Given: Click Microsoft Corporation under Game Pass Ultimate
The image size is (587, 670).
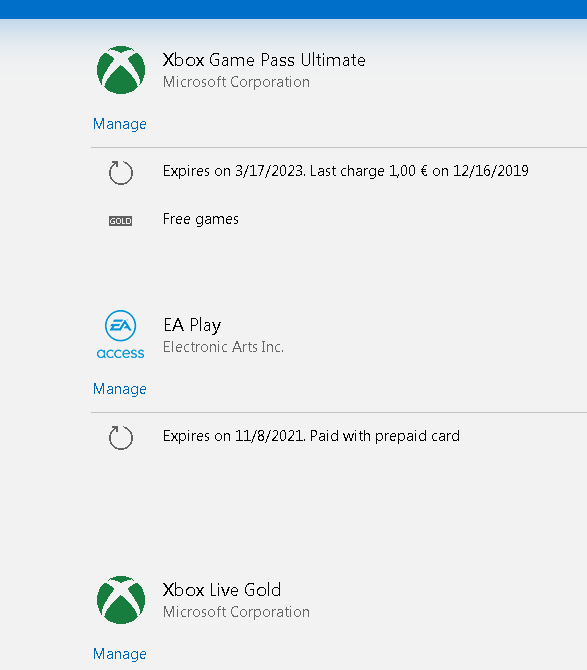Looking at the screenshot, I should click(236, 82).
